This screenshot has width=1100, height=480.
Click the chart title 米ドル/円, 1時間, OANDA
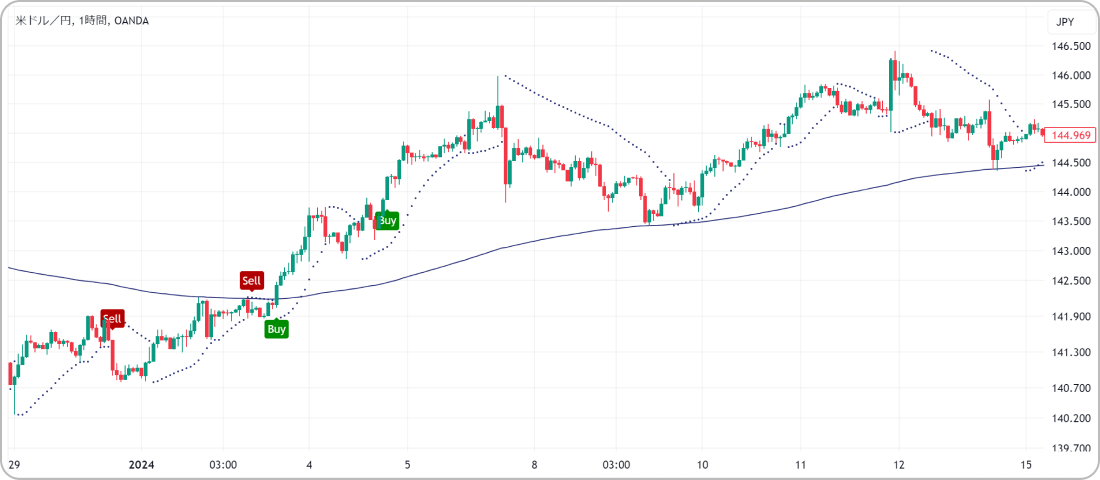pos(82,21)
